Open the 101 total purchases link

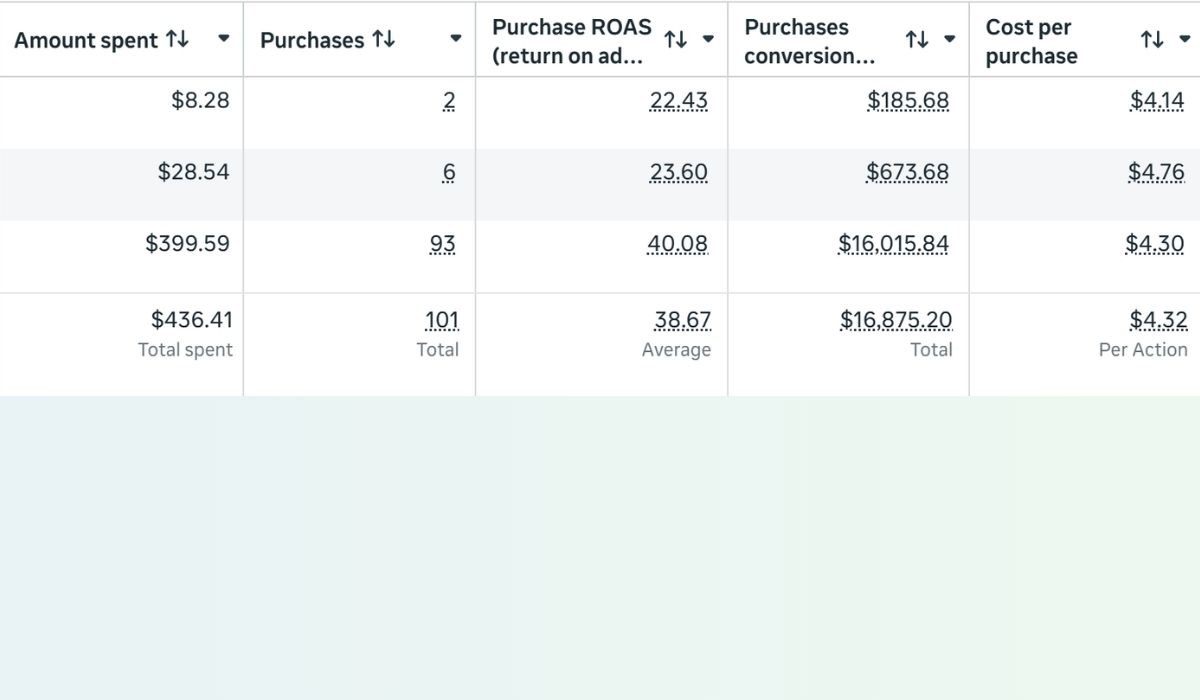coord(442,321)
